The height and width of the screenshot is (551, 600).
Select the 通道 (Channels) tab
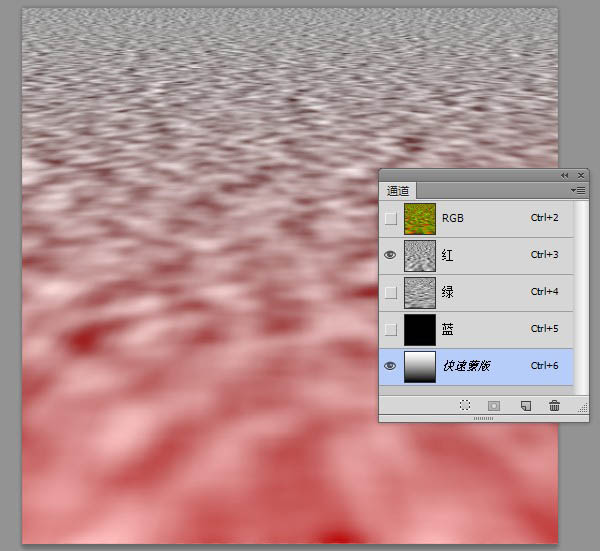click(x=398, y=191)
